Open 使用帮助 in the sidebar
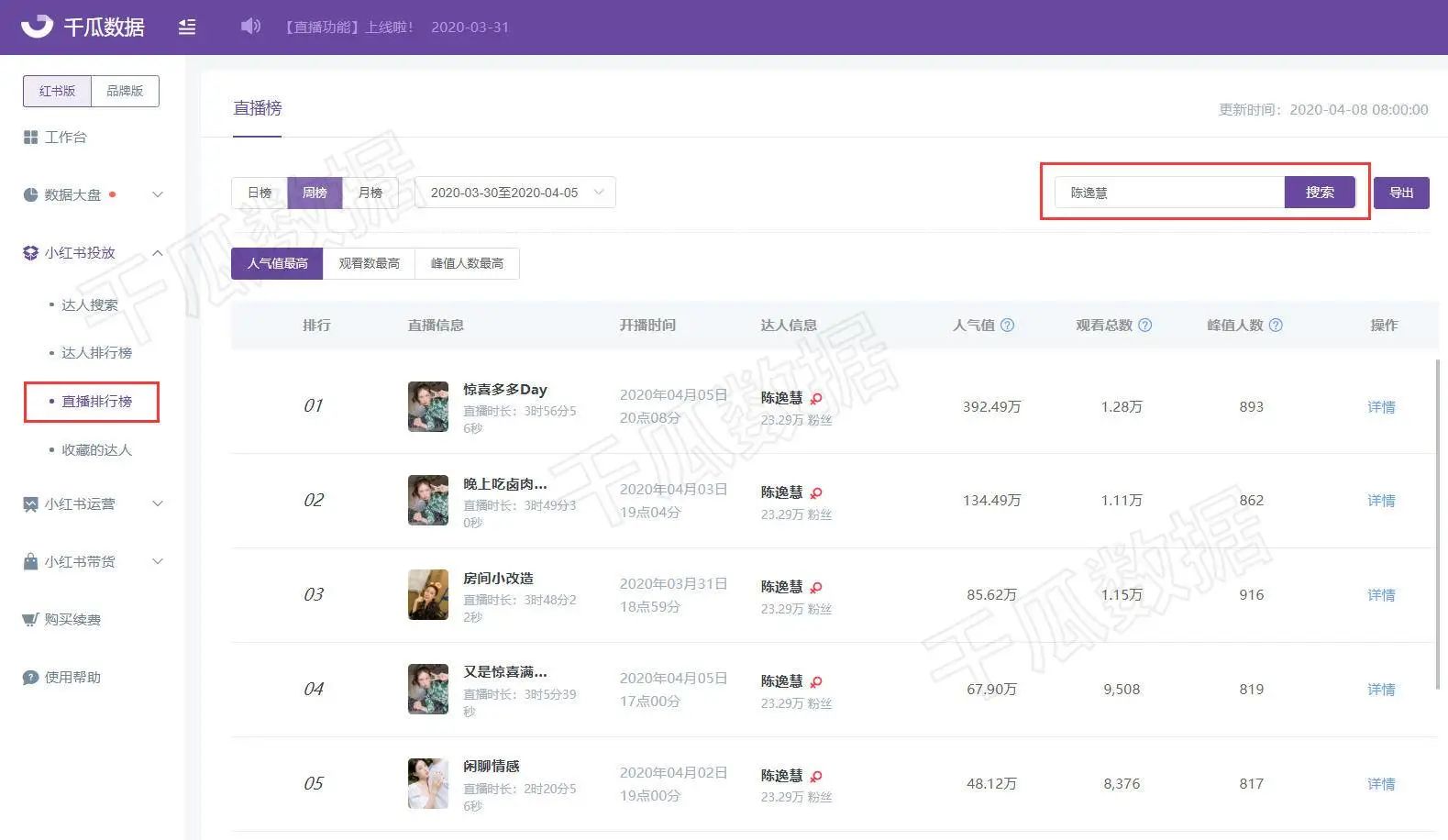The height and width of the screenshot is (840, 1448). click(x=72, y=677)
